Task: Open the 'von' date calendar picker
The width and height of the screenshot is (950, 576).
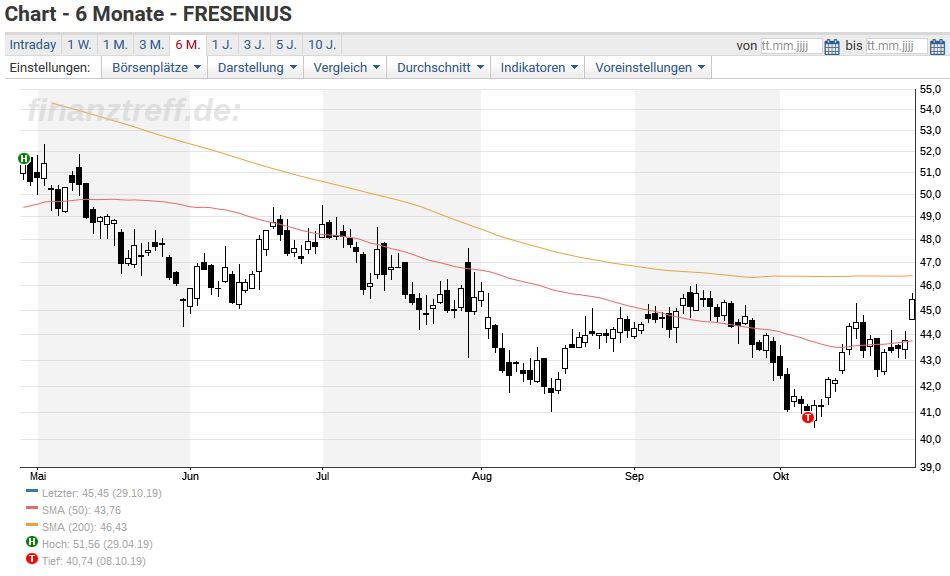Action: [x=832, y=46]
